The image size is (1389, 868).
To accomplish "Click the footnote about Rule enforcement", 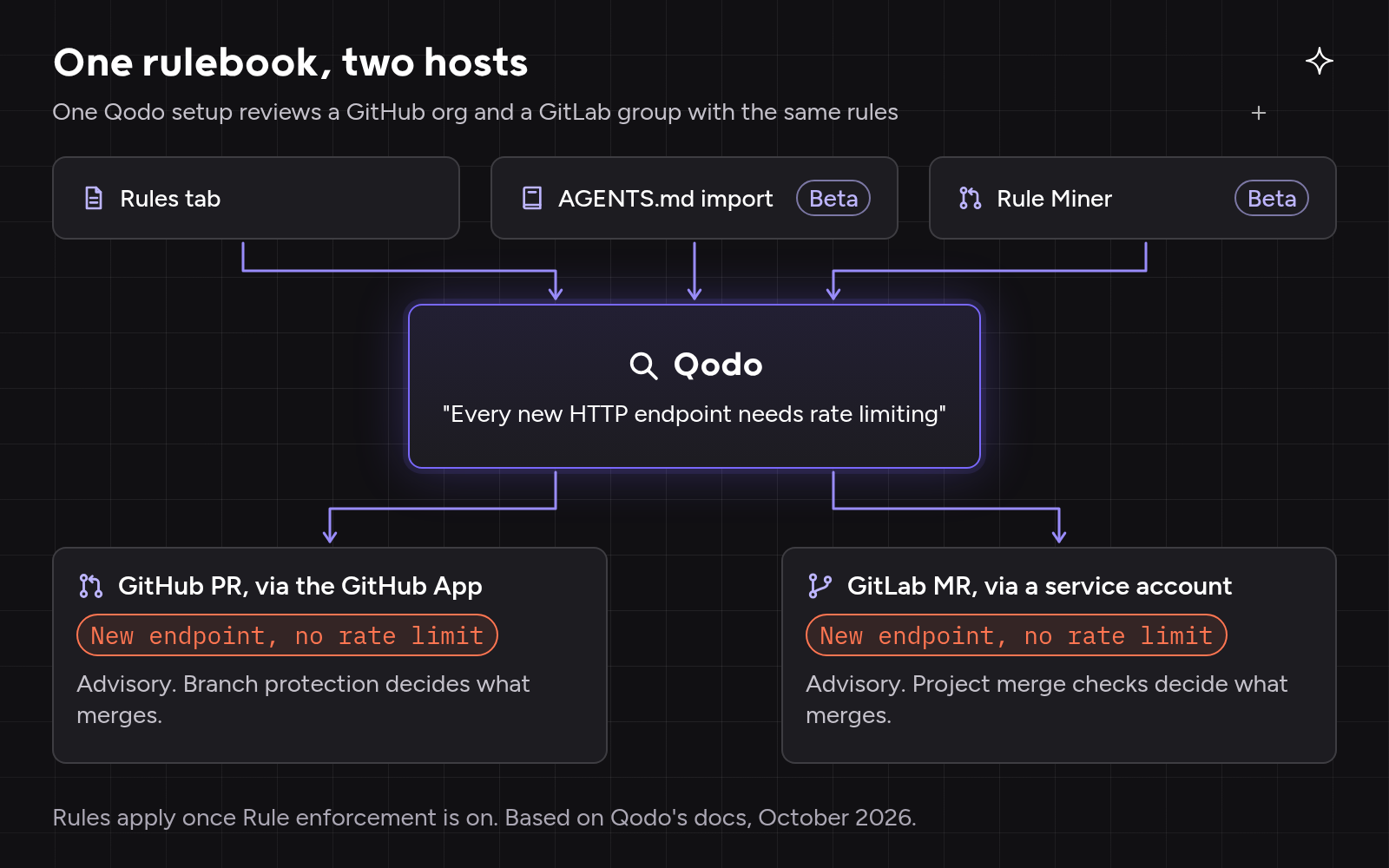I will (484, 818).
